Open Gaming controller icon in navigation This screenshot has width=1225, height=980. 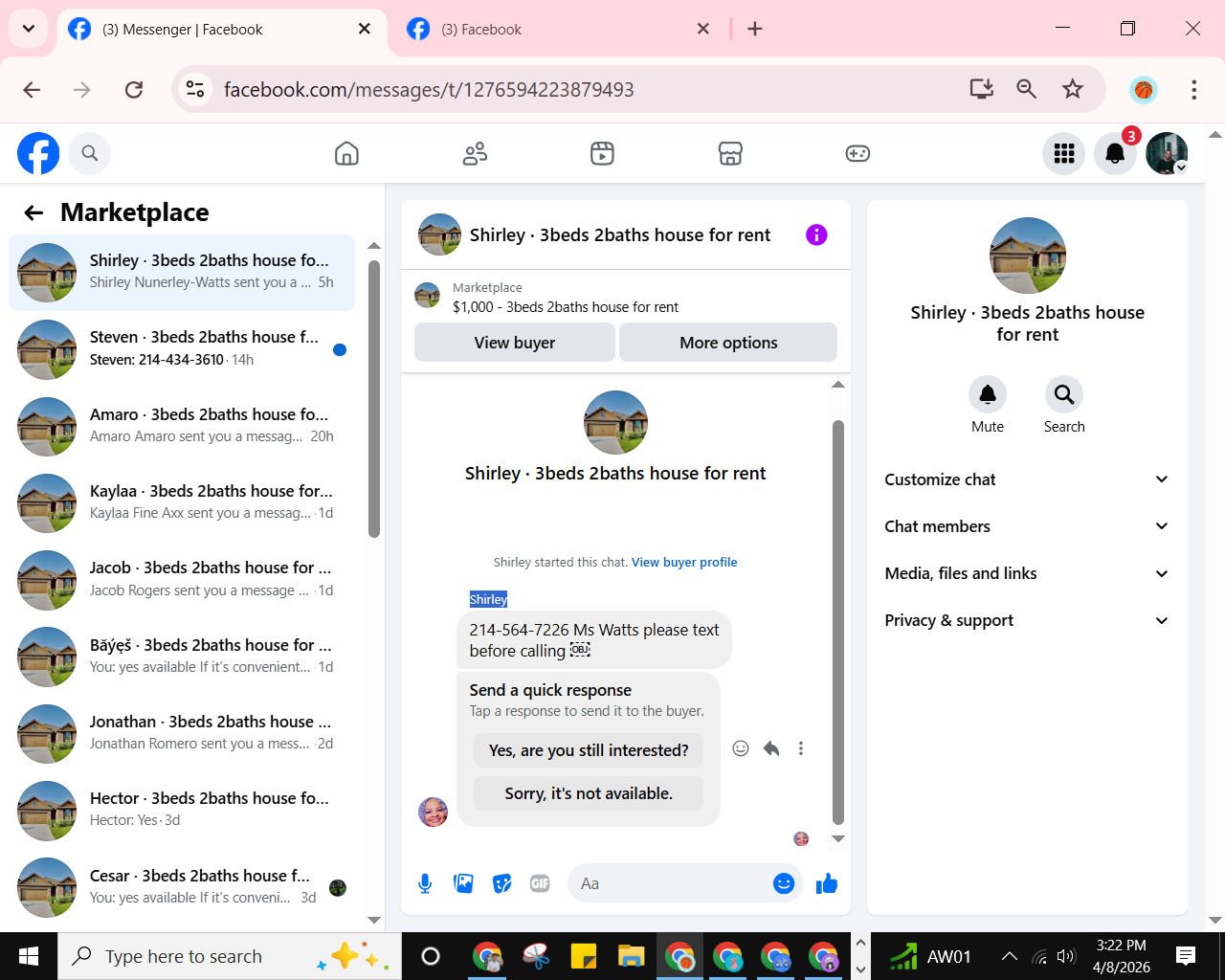click(857, 153)
